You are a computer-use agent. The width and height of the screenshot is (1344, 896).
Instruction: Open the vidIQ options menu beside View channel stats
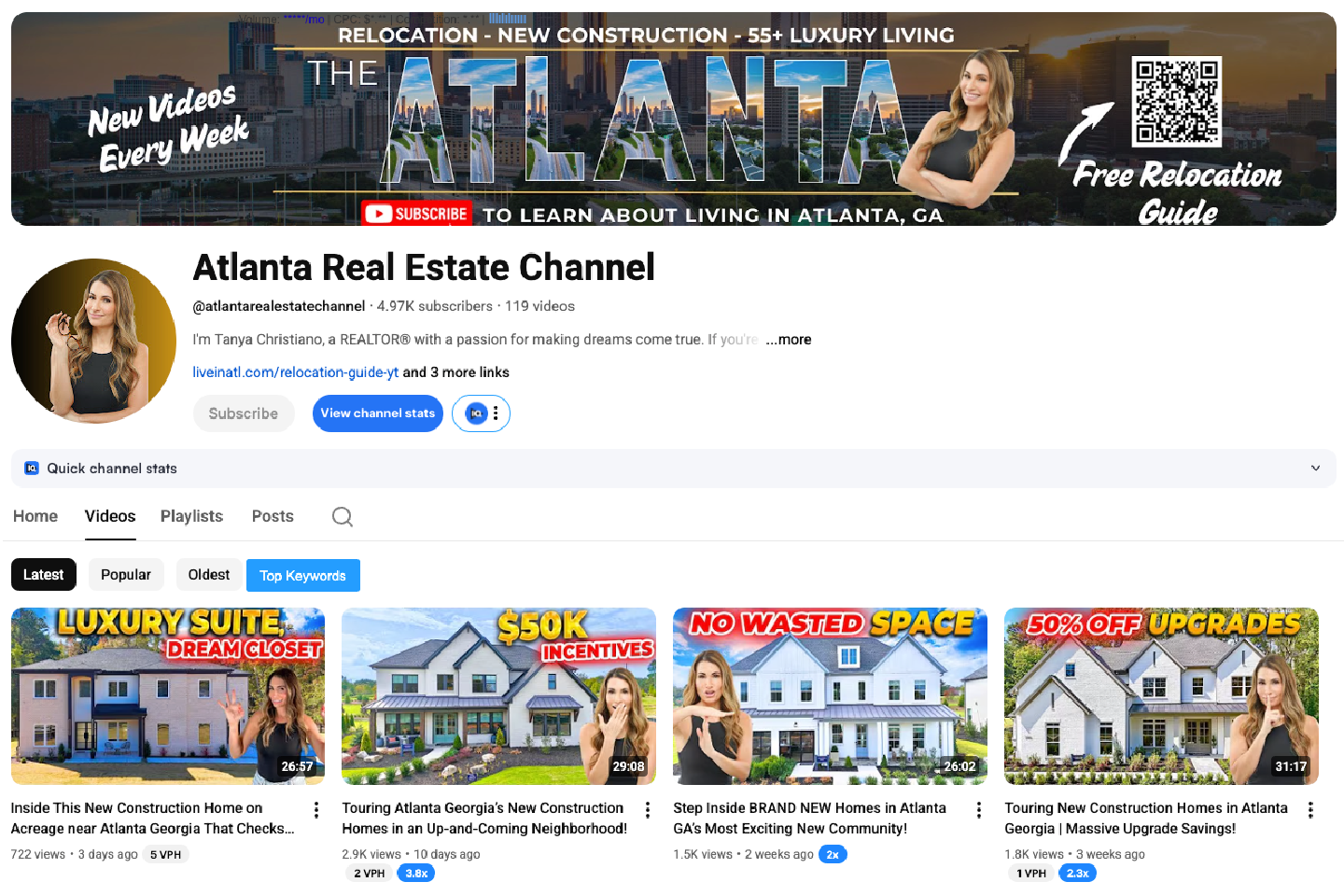(x=496, y=413)
